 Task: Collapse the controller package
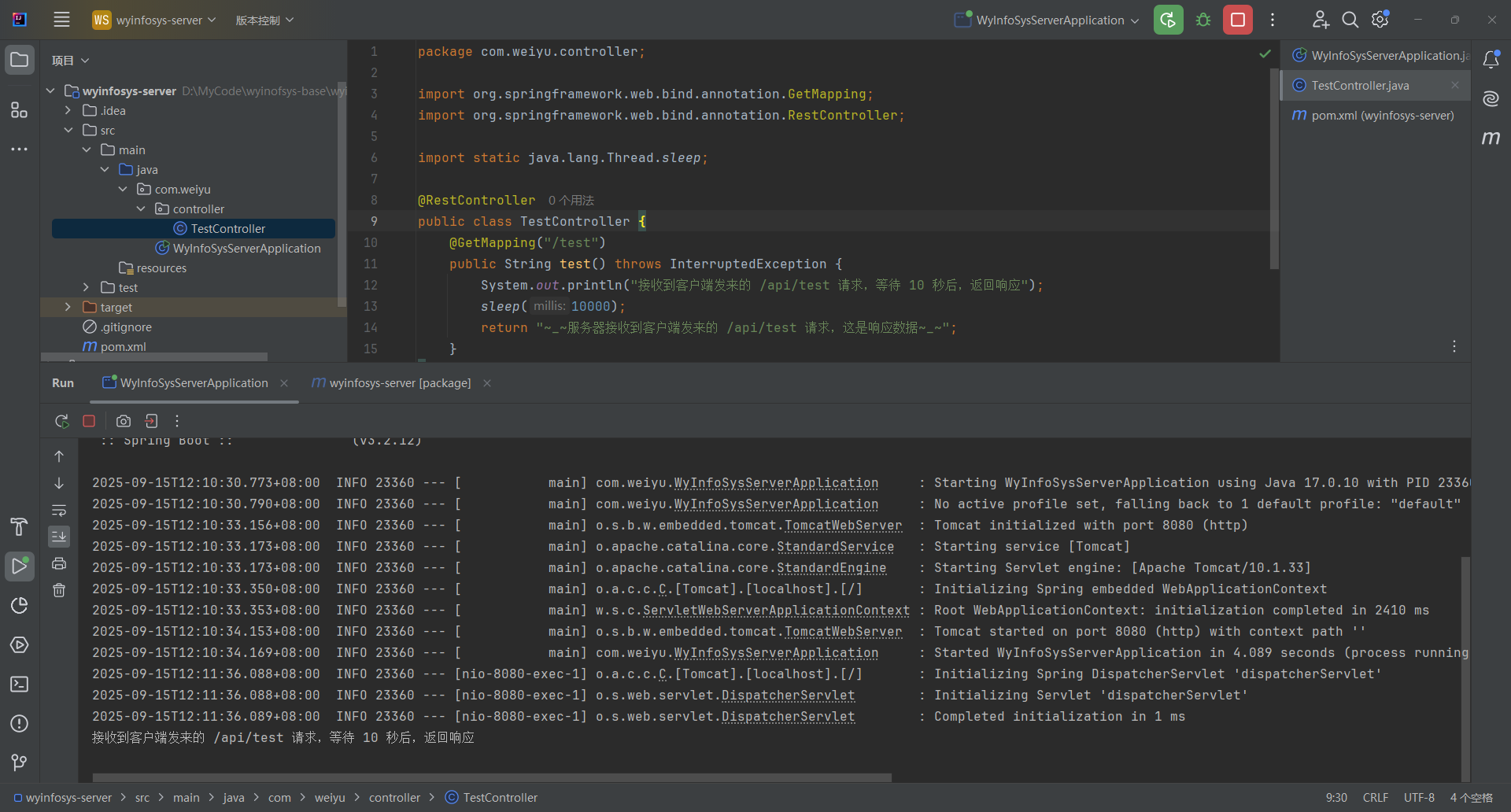141,209
